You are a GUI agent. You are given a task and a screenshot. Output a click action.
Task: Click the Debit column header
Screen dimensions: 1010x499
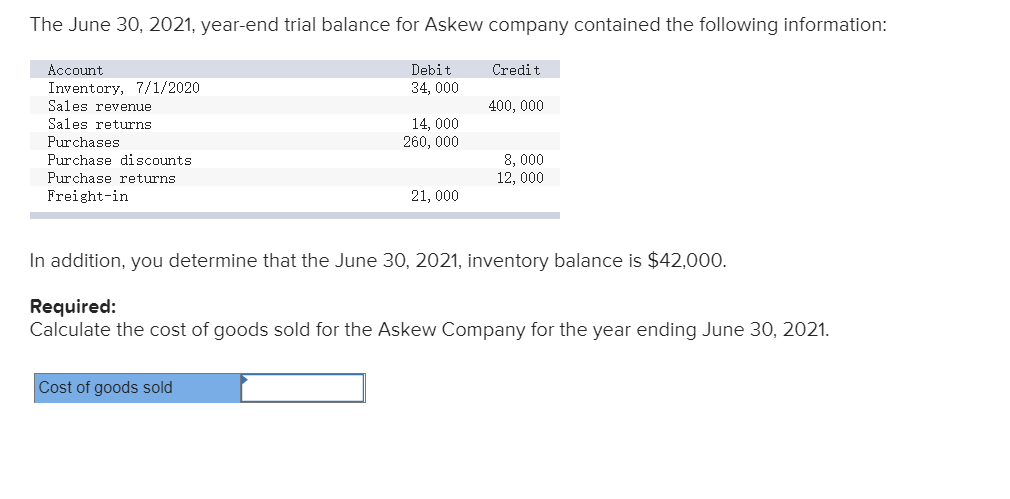pyautogui.click(x=431, y=70)
